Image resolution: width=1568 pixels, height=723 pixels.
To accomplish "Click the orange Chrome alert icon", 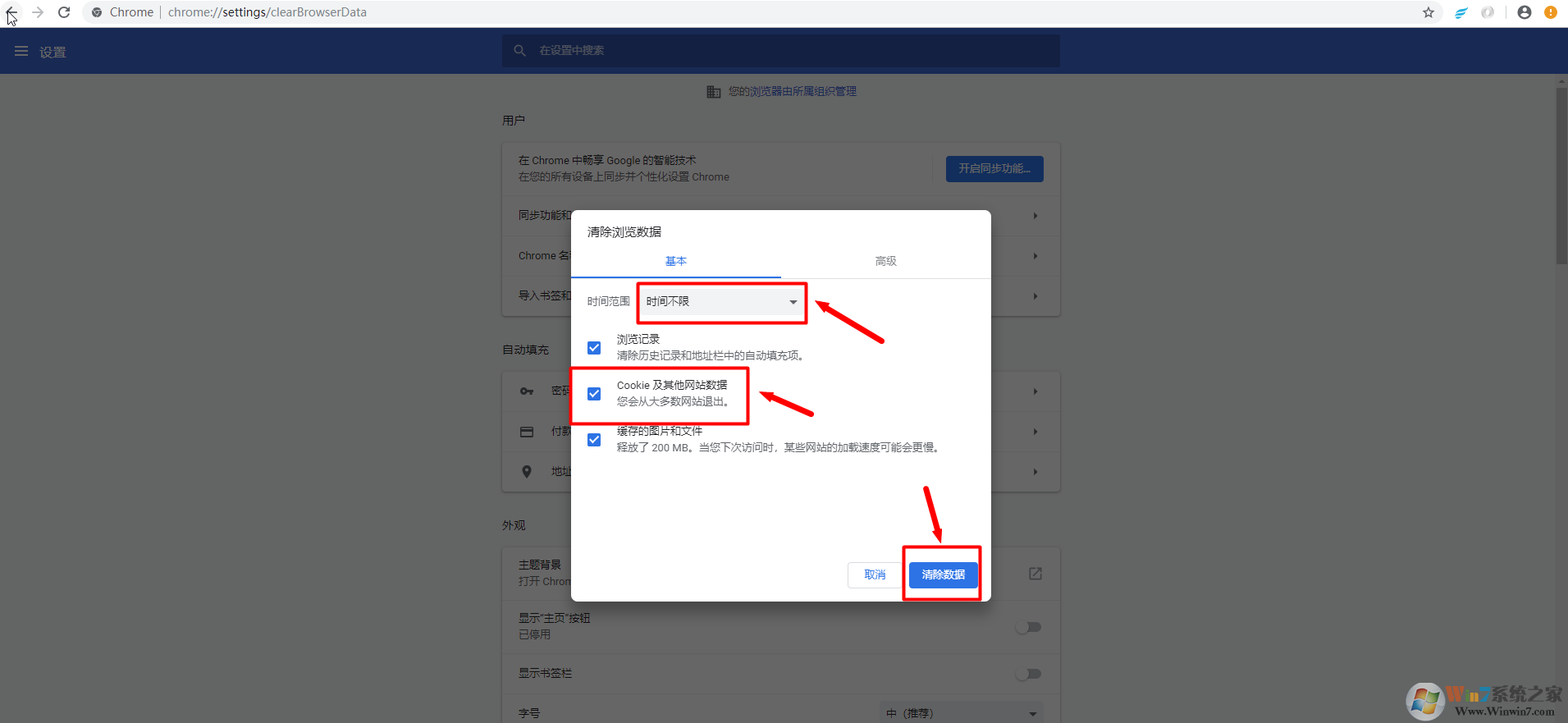I will pyautogui.click(x=1551, y=12).
